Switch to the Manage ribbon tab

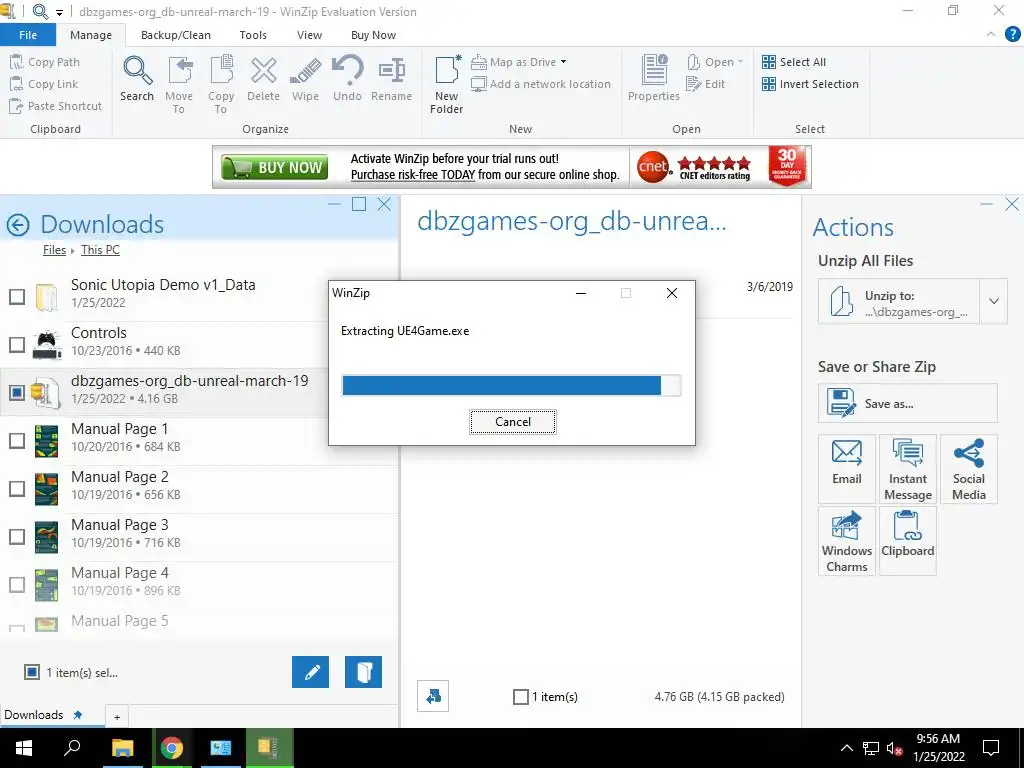point(91,35)
